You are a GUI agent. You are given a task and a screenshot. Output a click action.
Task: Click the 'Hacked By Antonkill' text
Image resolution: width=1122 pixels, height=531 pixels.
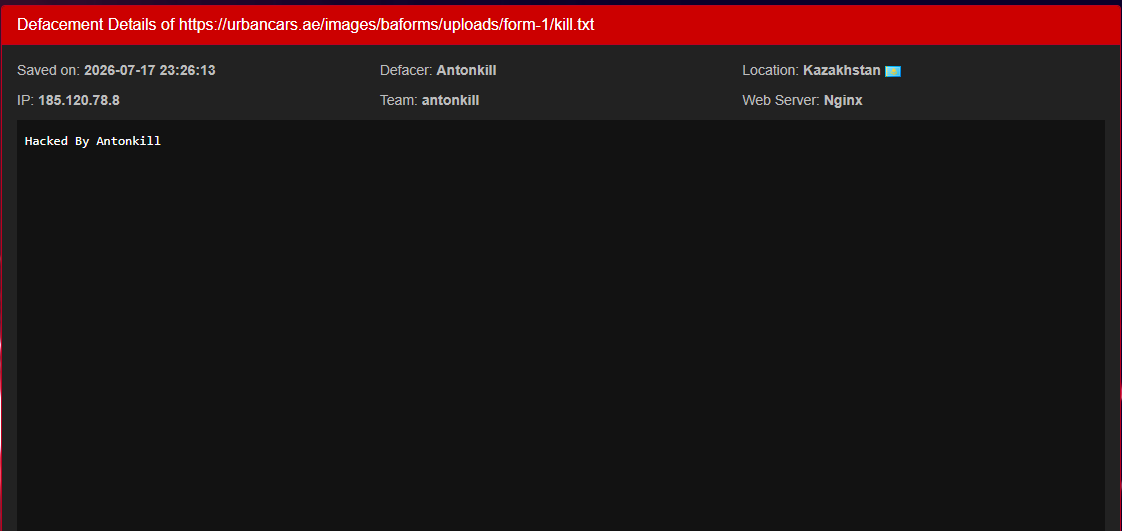(93, 141)
